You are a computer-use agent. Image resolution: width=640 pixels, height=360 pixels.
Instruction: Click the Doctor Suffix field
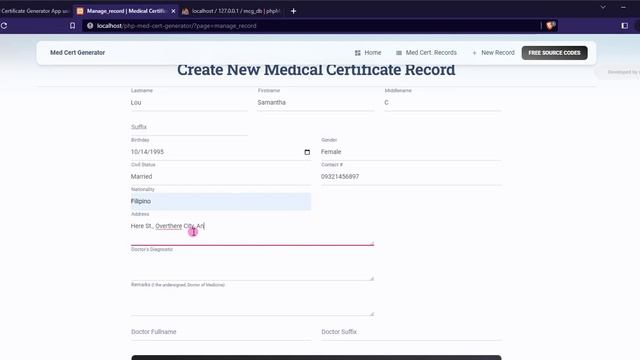click(411, 332)
